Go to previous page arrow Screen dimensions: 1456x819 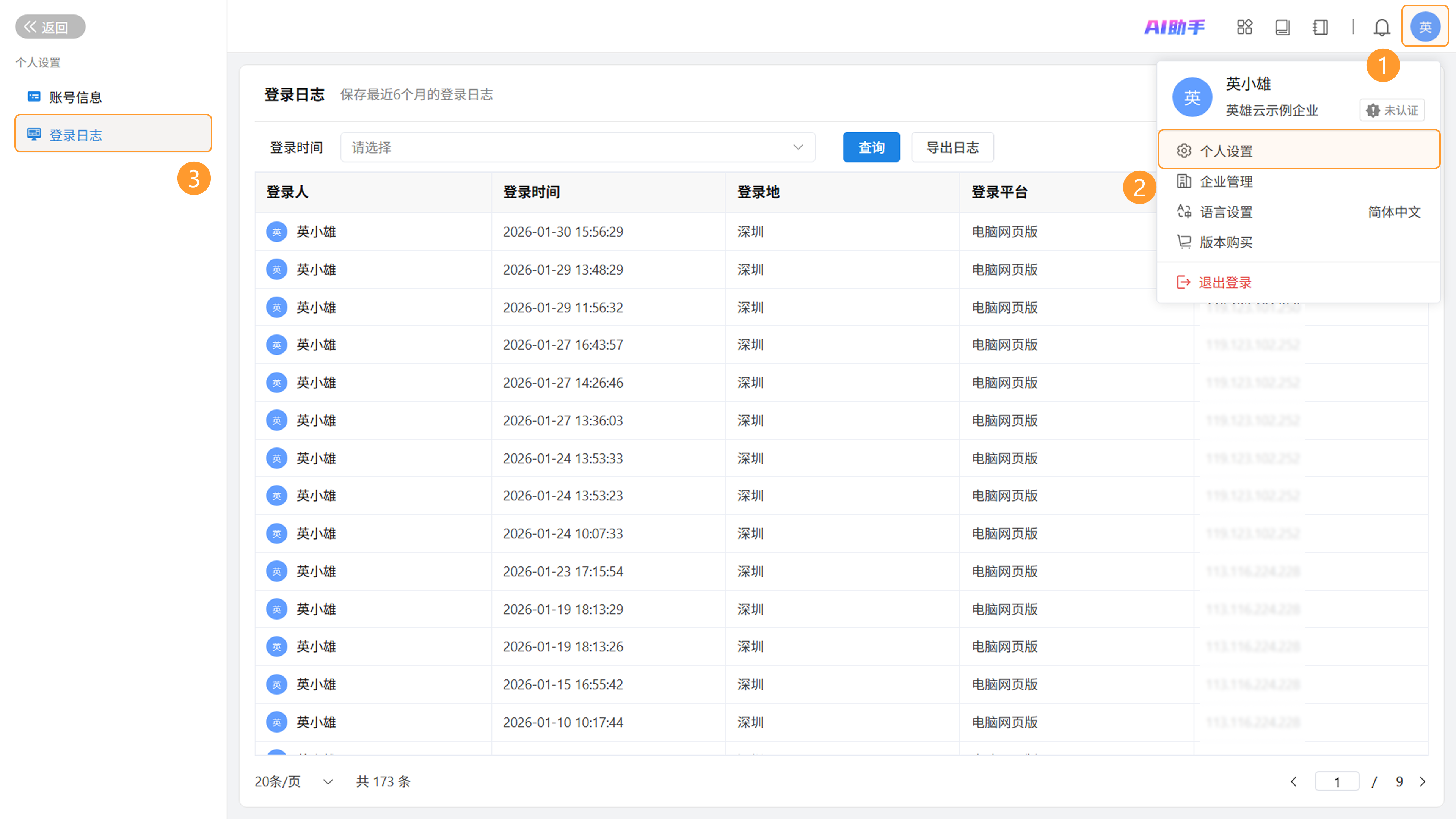pos(1293,781)
